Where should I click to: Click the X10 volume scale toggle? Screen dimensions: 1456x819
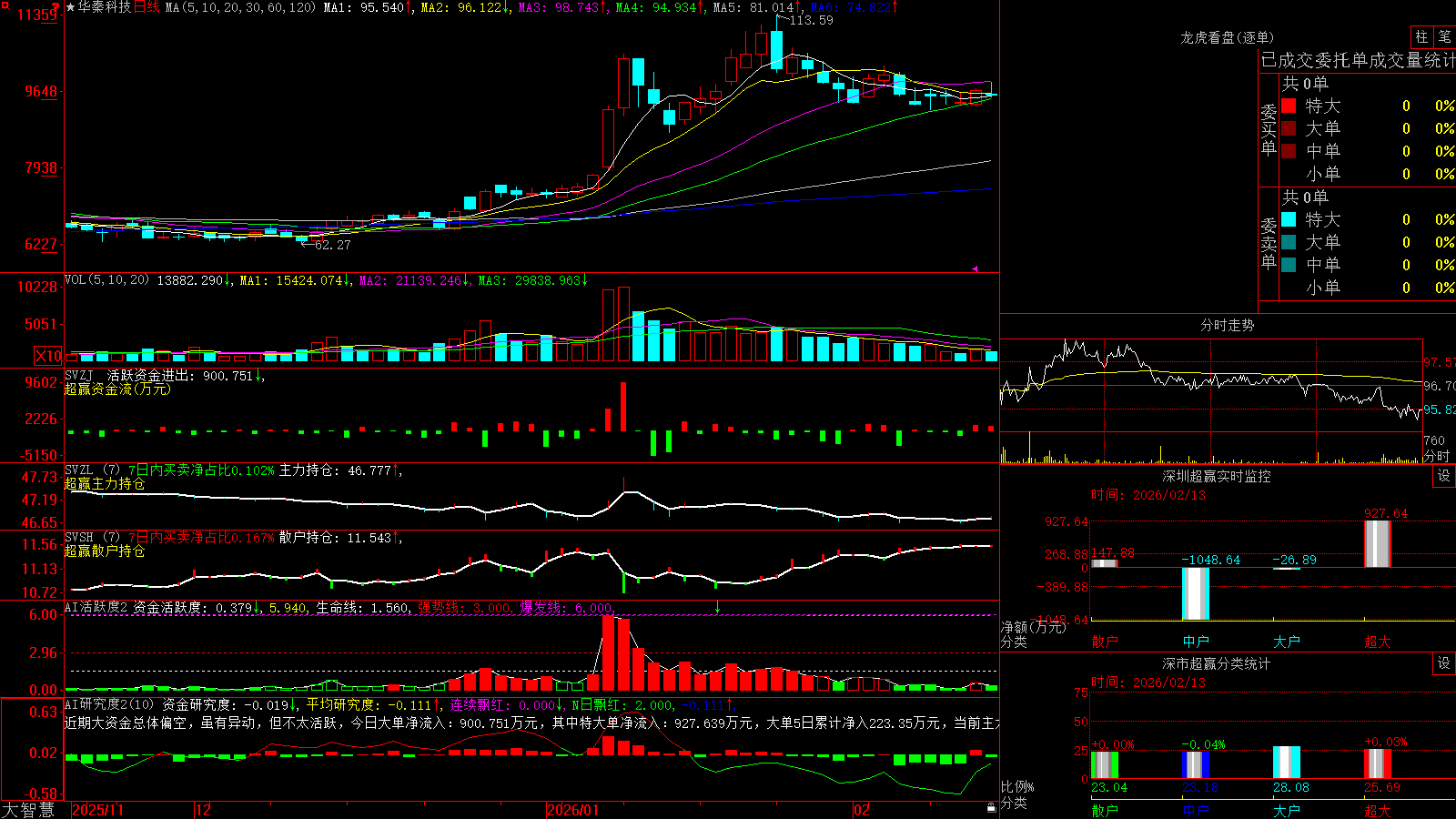pos(48,356)
